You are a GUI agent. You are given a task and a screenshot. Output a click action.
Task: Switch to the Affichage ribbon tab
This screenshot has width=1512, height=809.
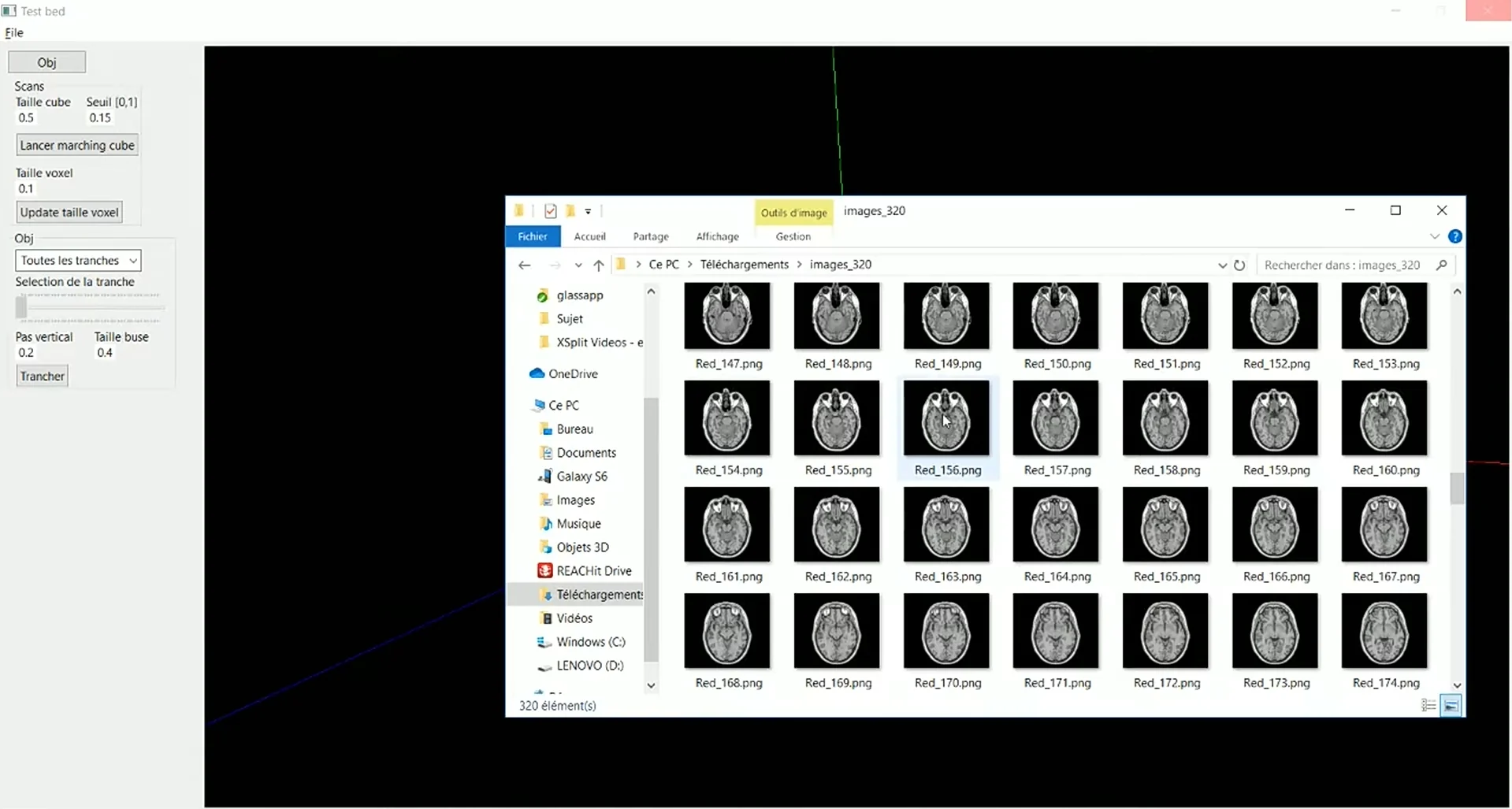tap(718, 236)
